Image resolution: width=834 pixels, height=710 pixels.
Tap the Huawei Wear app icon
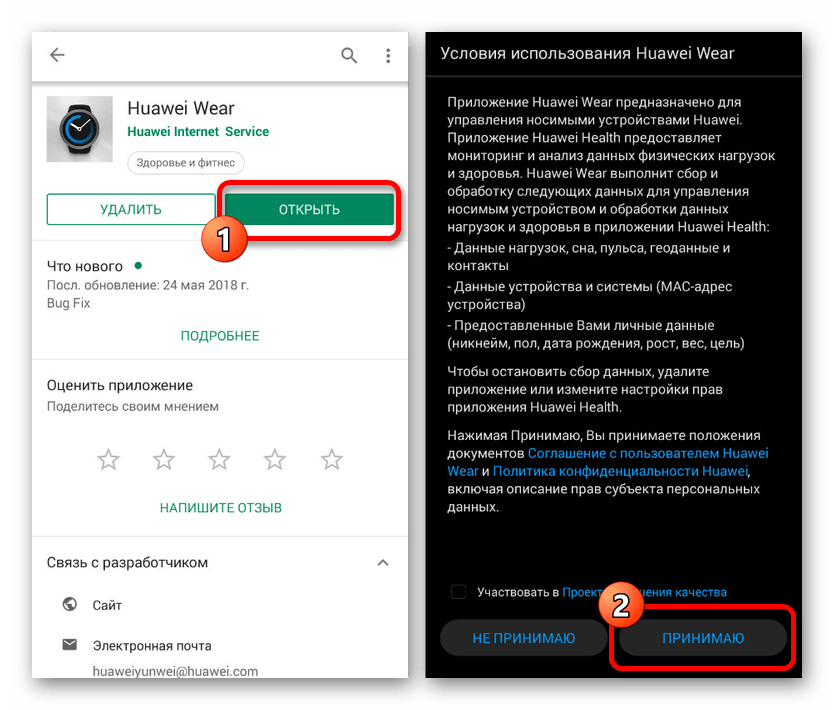point(80,129)
